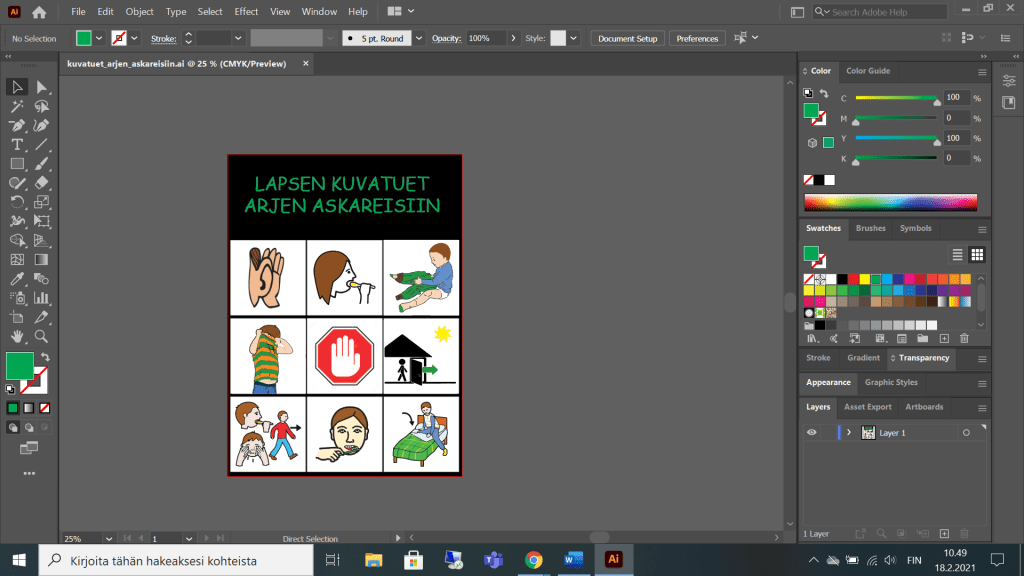The width and height of the screenshot is (1024, 576).
Task: Open Preferences from control bar
Action: 697,38
